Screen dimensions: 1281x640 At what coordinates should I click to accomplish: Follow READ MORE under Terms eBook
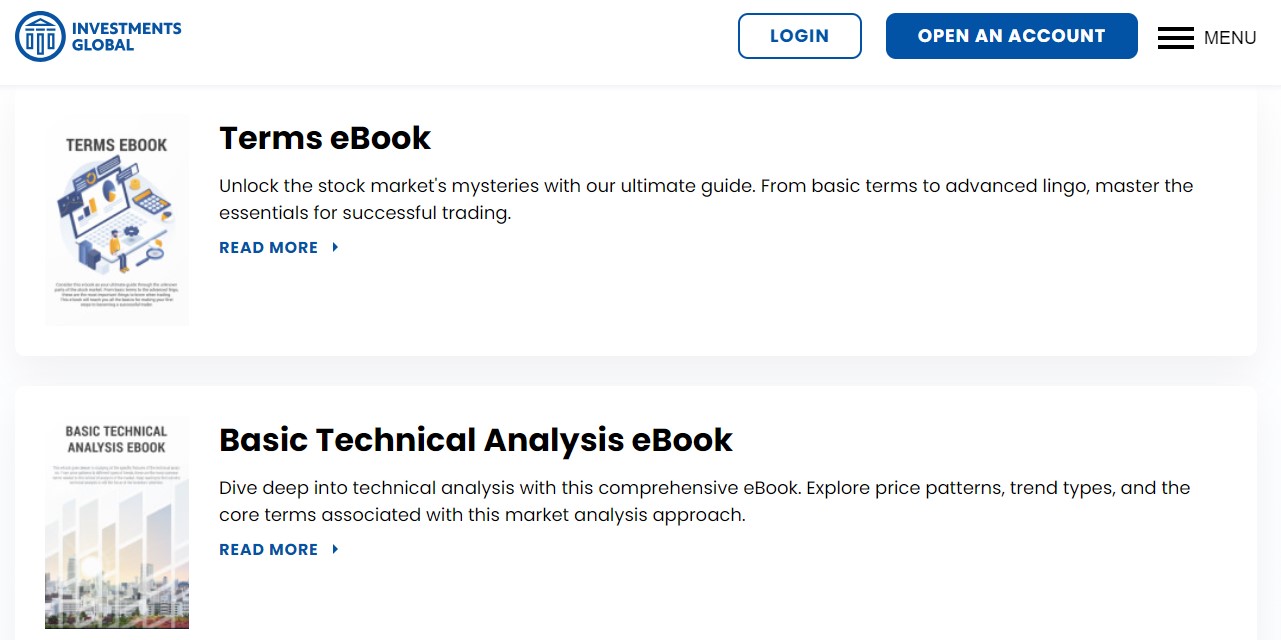coord(268,248)
